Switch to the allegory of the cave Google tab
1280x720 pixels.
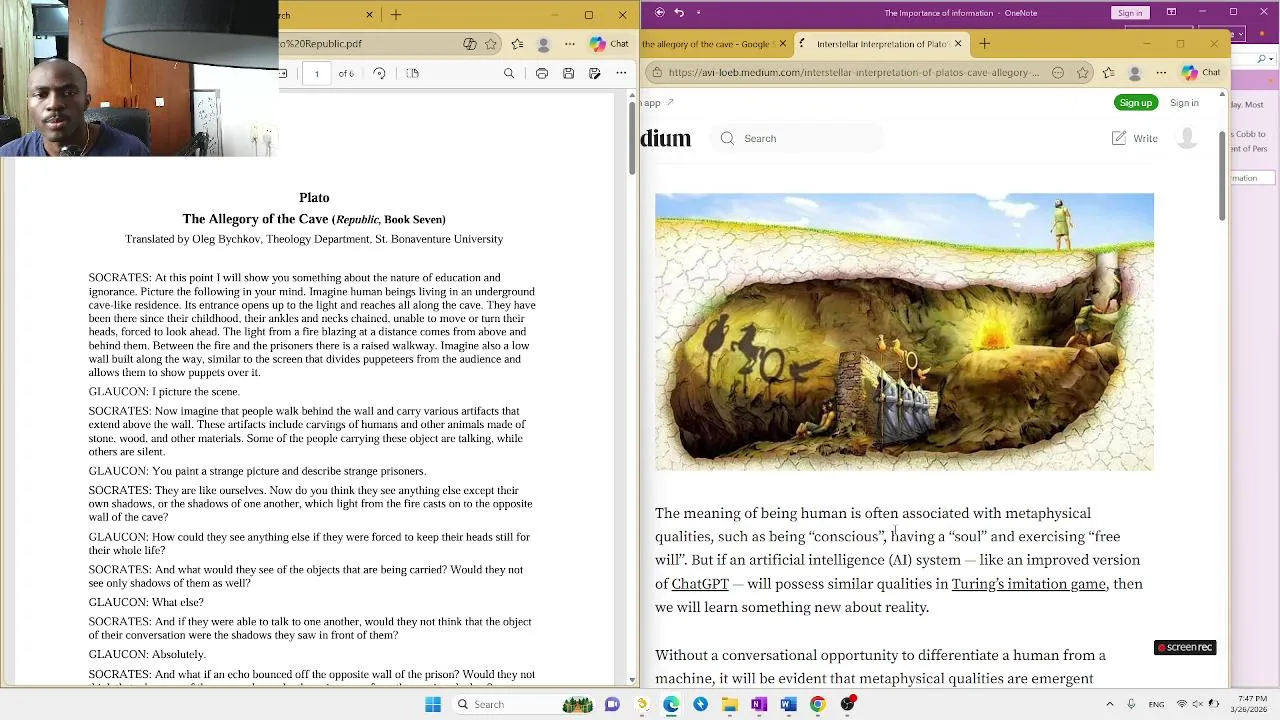(x=708, y=44)
